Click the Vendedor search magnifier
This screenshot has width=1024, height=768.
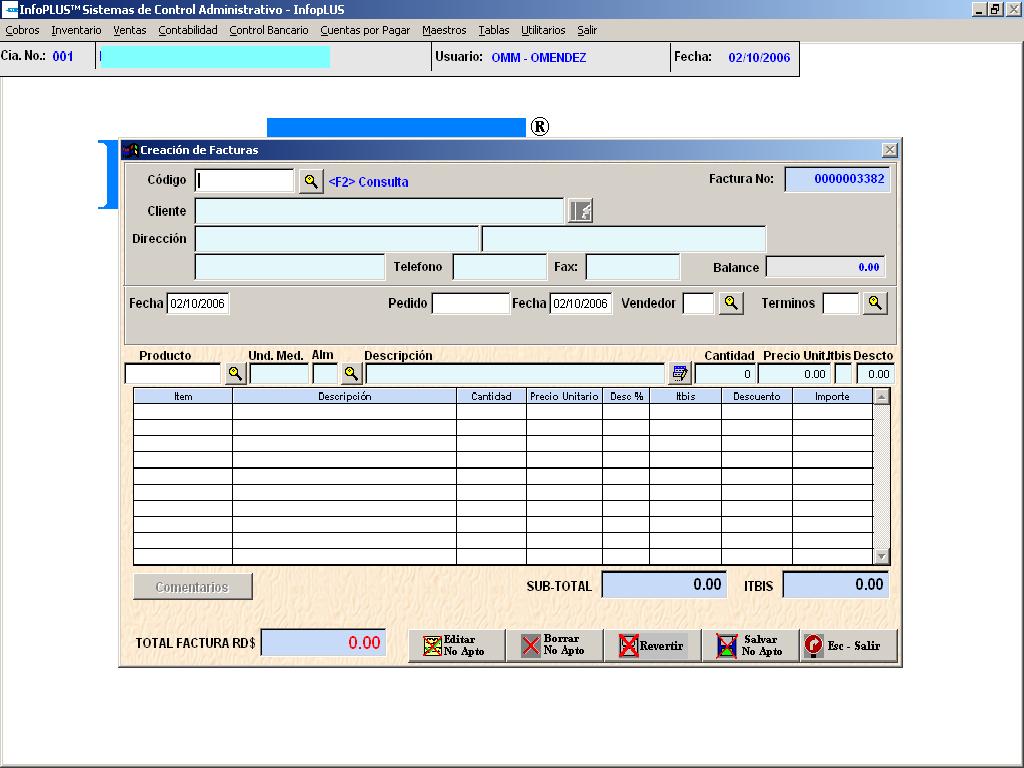731,303
